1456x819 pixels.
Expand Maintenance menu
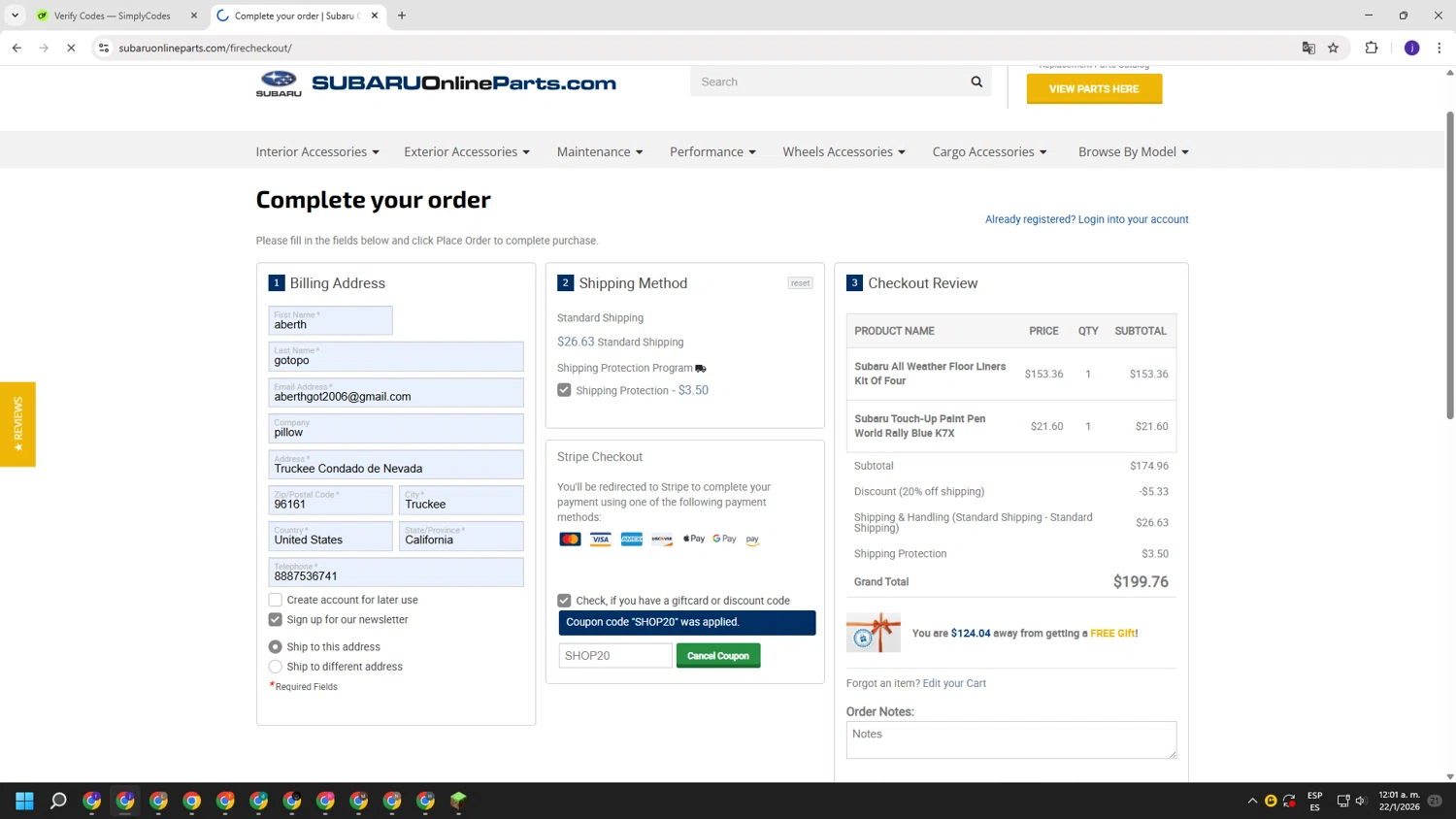[600, 152]
